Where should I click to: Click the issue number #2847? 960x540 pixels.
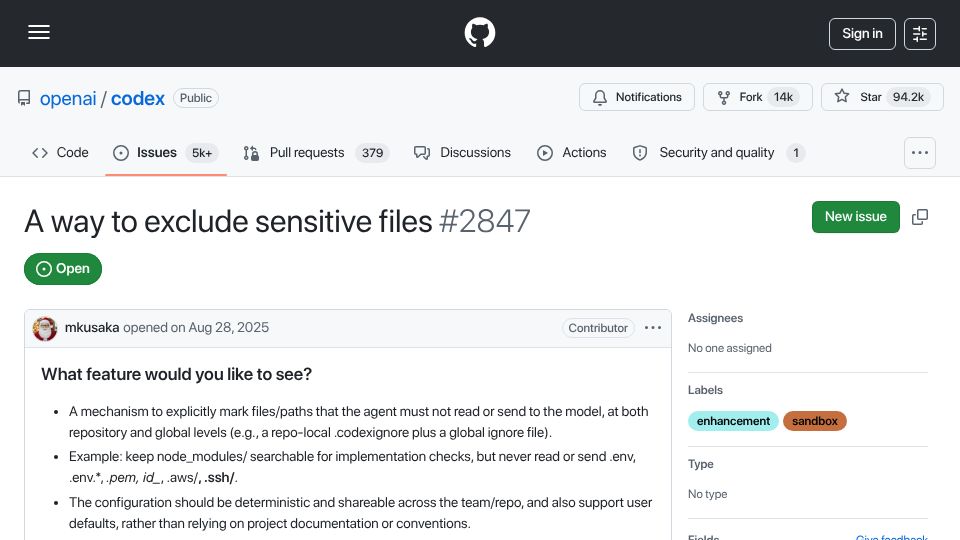tap(484, 221)
